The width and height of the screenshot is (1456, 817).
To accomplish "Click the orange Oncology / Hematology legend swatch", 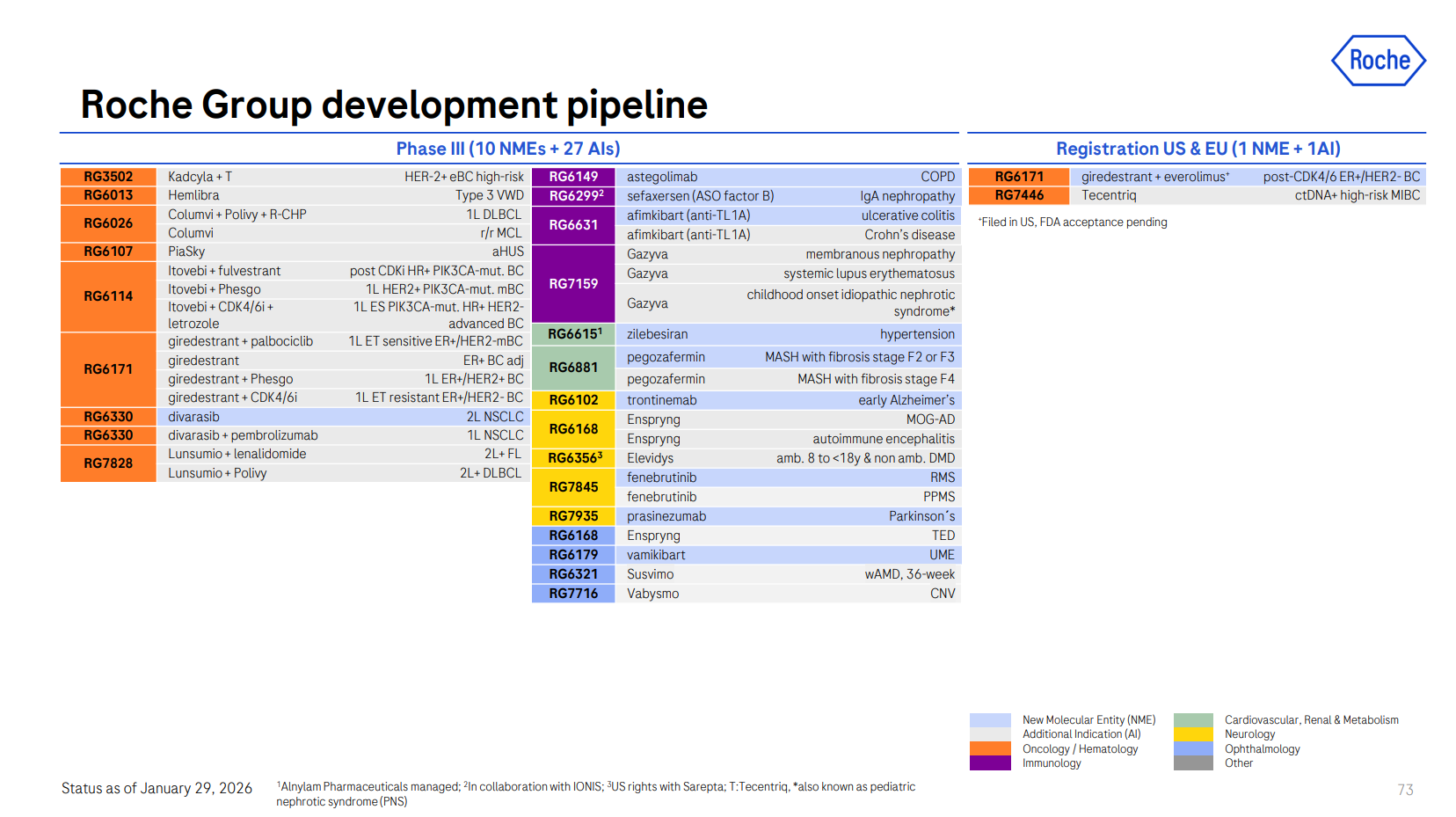I will pos(989,748).
